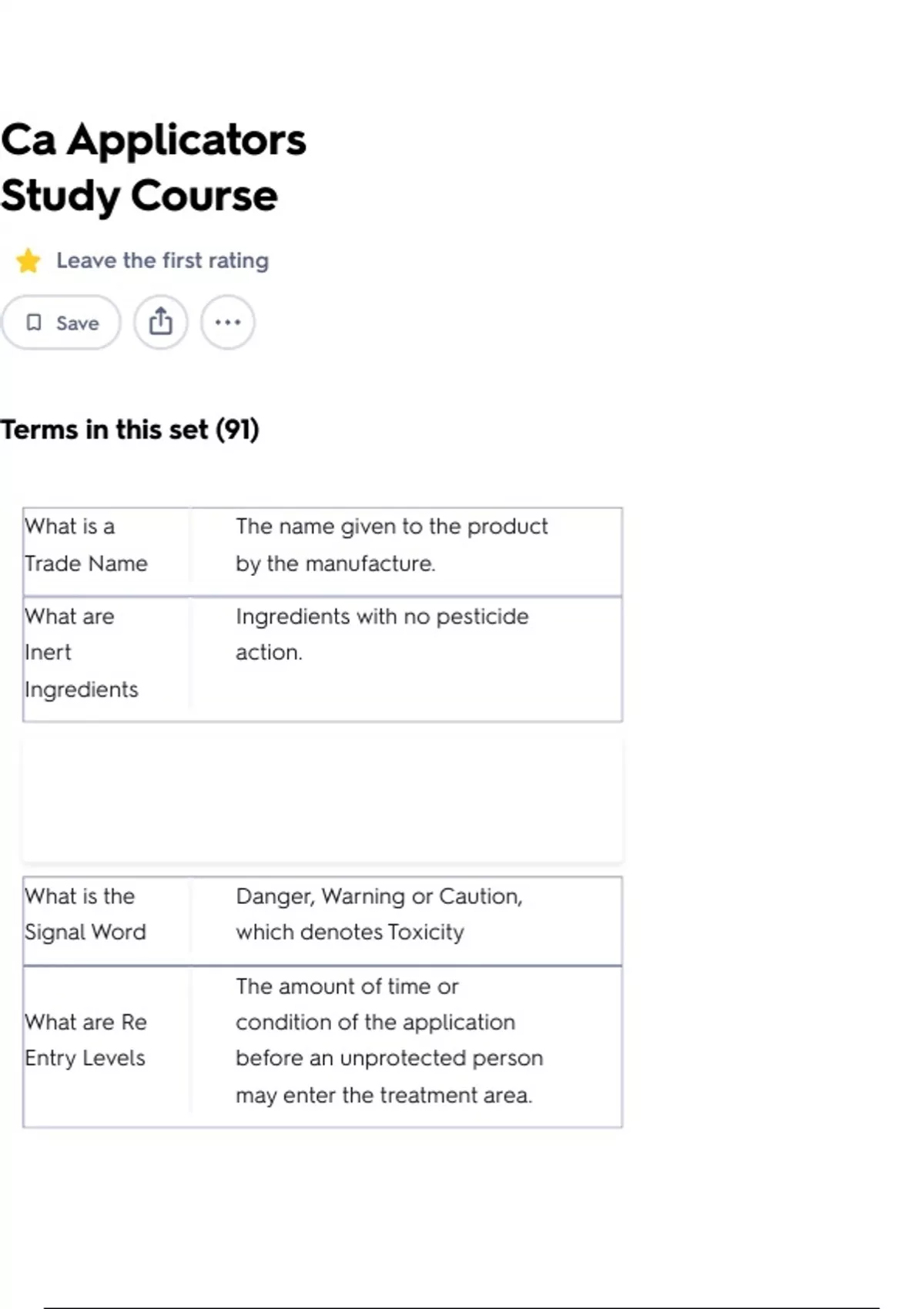Click the Trade Name definition text

tap(391, 544)
